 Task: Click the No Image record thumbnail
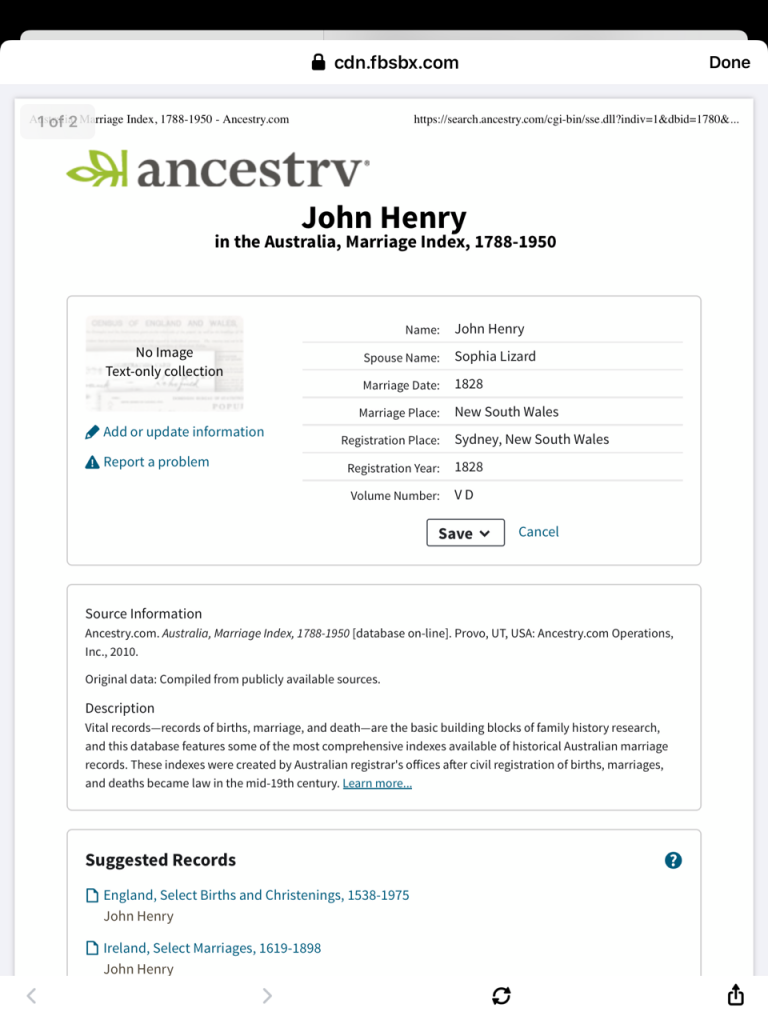pyautogui.click(x=165, y=363)
